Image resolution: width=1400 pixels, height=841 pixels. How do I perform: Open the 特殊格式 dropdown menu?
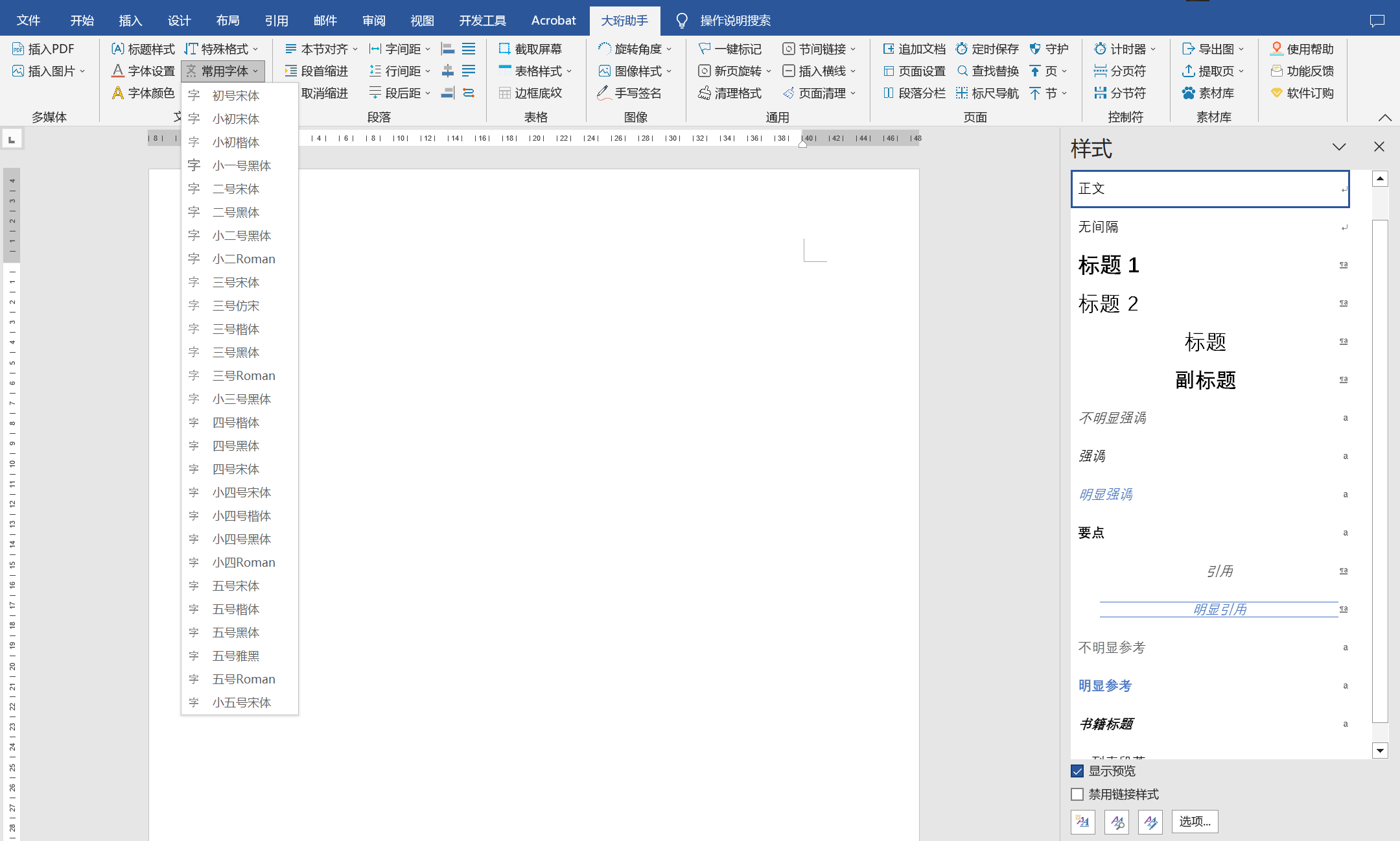(222, 49)
